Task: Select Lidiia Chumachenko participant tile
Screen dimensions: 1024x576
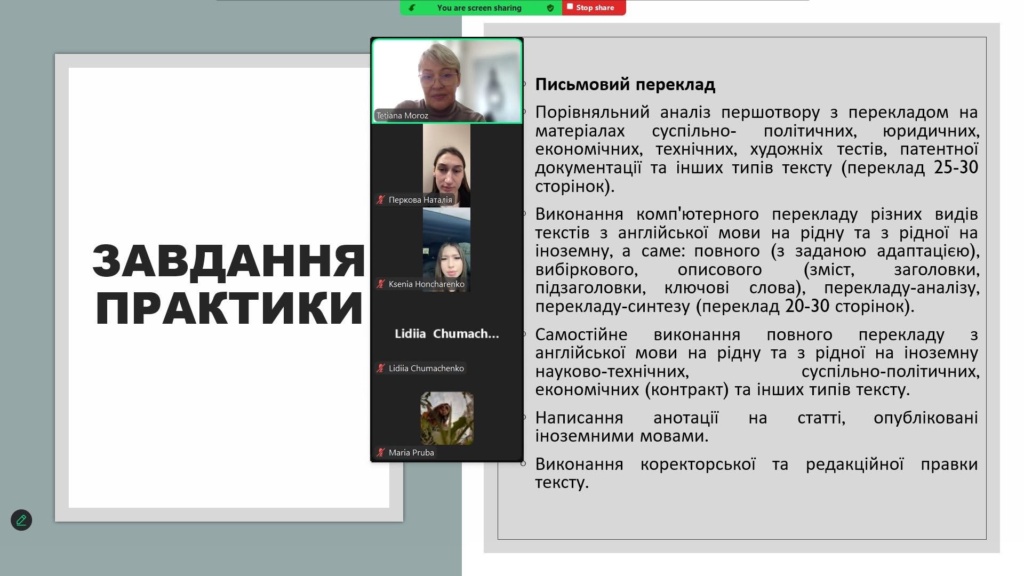Action: click(x=447, y=334)
